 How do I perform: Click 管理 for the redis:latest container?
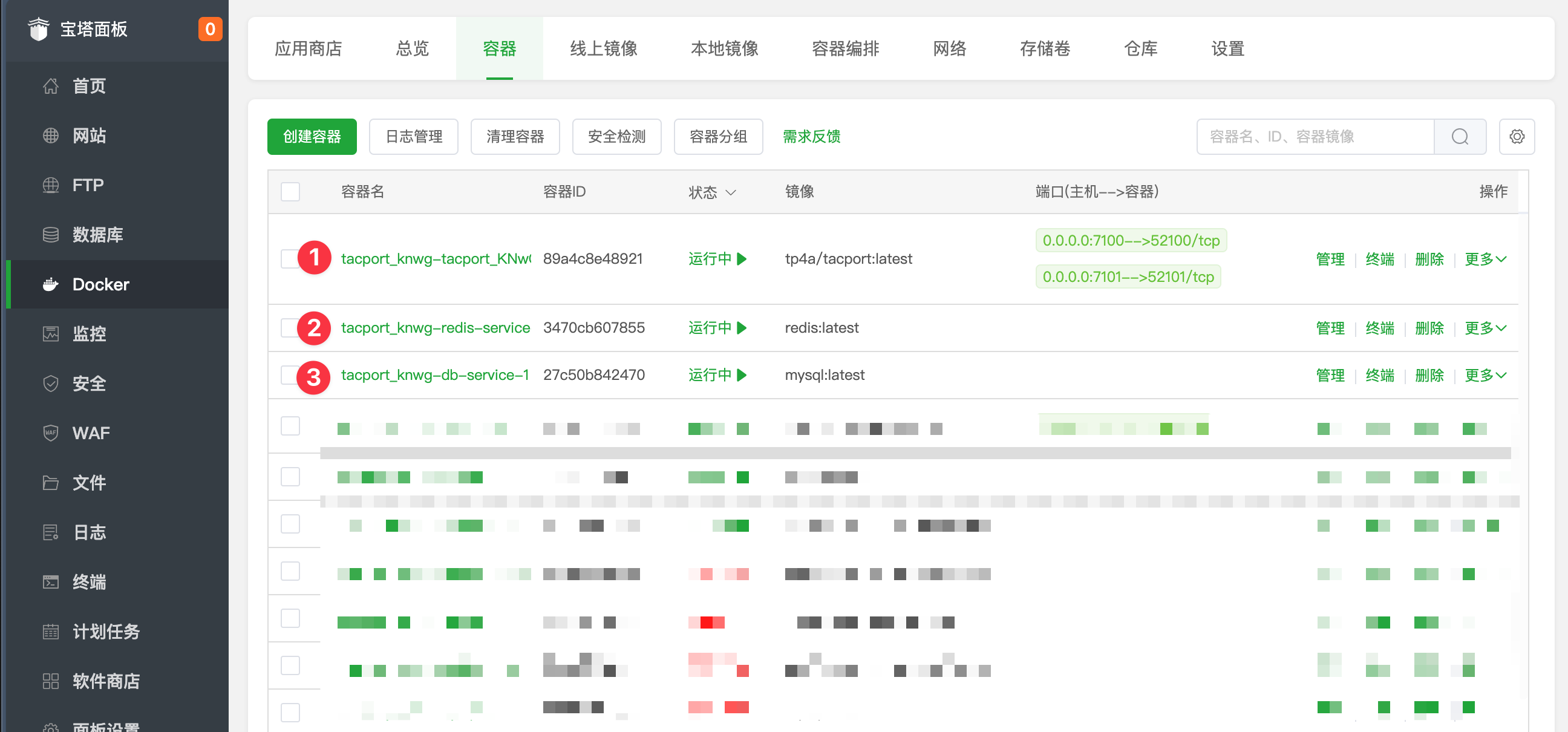[1330, 328]
